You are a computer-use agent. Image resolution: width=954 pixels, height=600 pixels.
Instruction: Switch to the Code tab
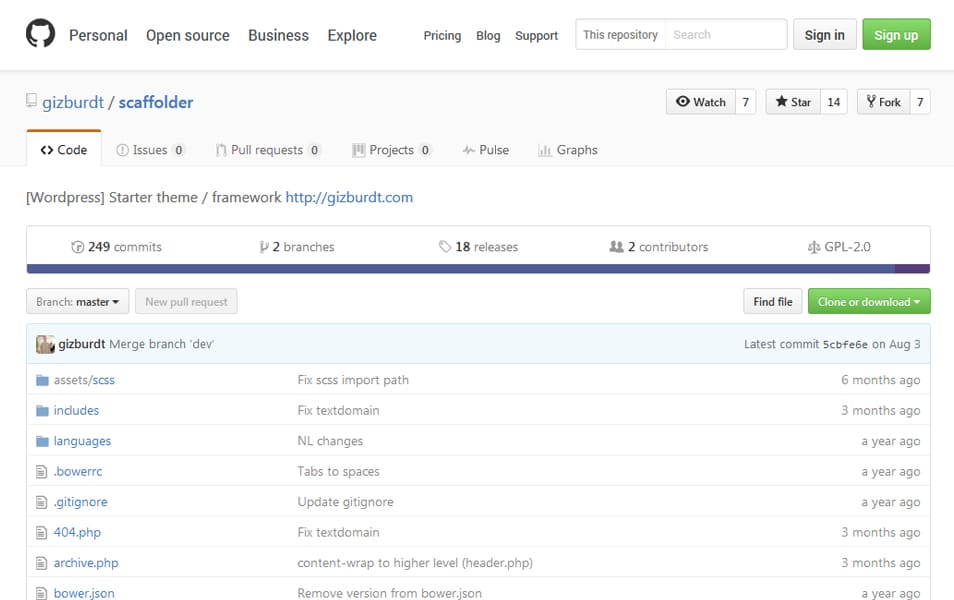[x=64, y=150]
